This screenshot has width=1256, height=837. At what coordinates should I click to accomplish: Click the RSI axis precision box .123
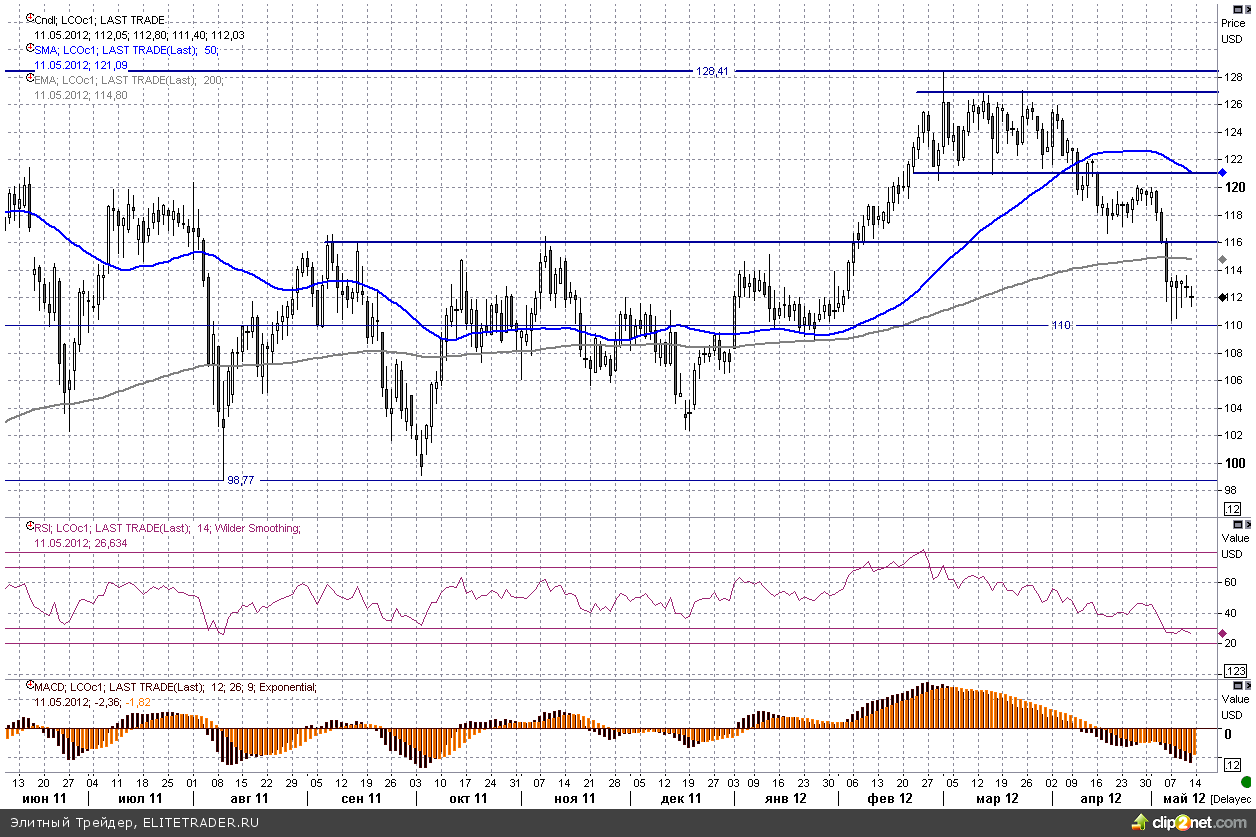[x=1234, y=670]
